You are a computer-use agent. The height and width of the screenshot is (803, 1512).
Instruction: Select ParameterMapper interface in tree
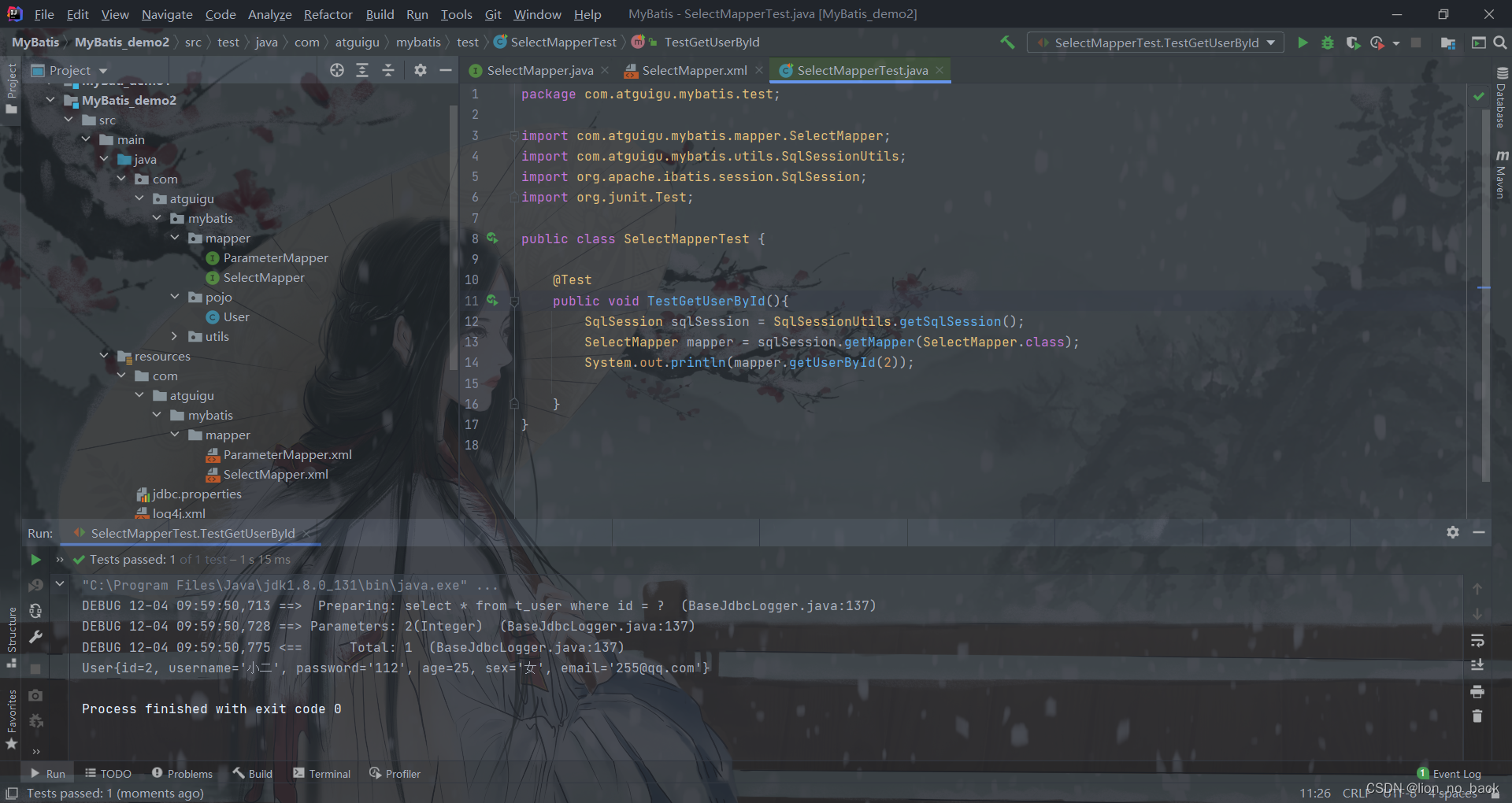click(268, 257)
